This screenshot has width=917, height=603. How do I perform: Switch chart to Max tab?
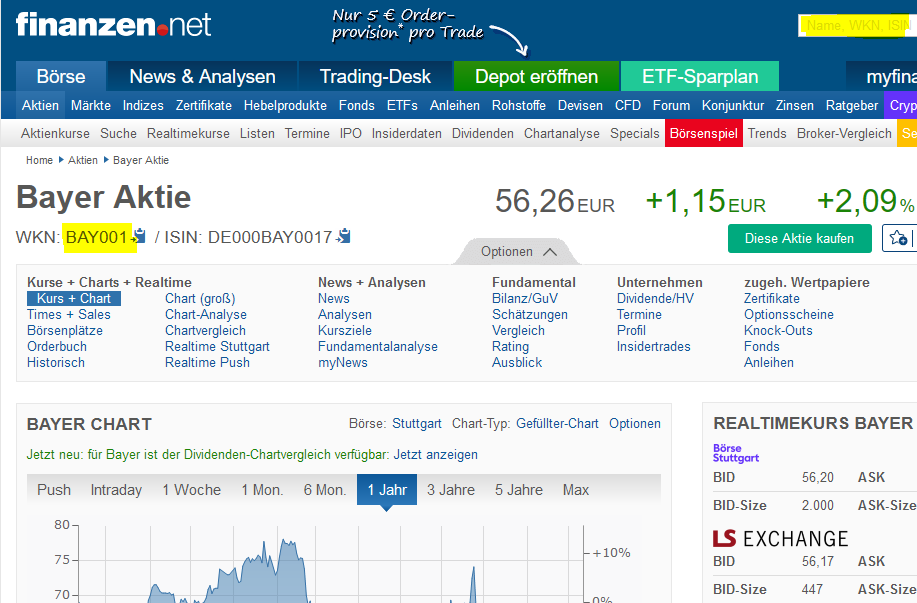pyautogui.click(x=575, y=490)
